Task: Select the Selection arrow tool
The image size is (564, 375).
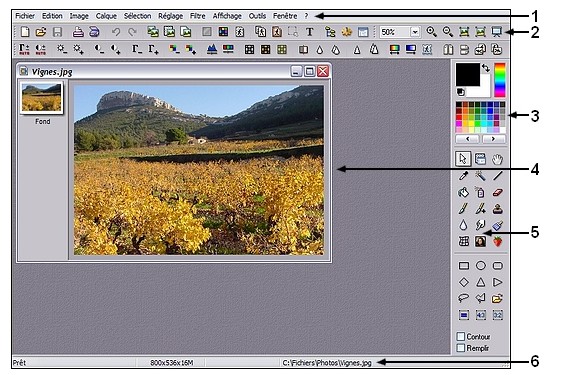Action: [463, 159]
